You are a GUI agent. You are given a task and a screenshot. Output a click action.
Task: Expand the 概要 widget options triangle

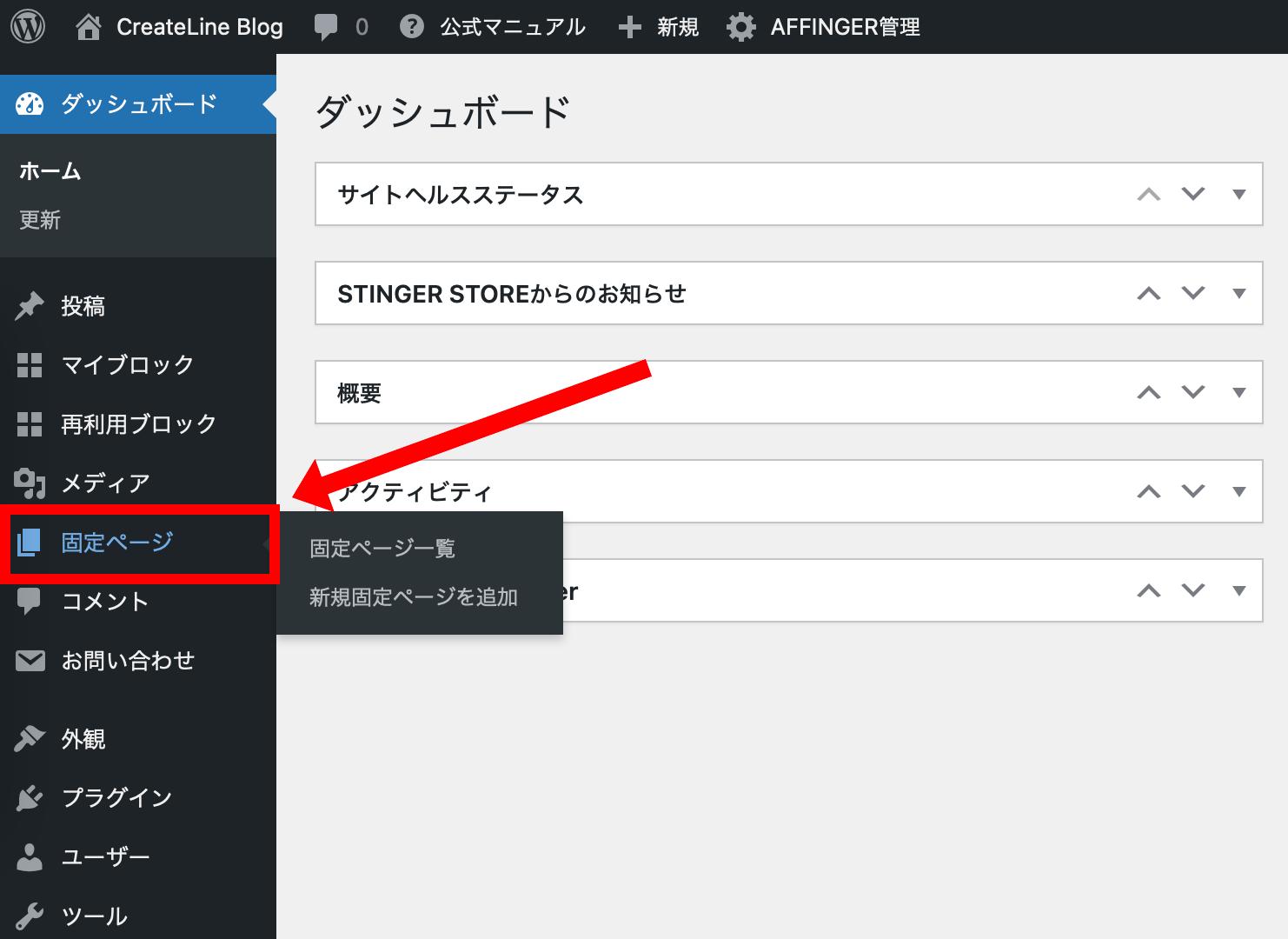coord(1239,392)
